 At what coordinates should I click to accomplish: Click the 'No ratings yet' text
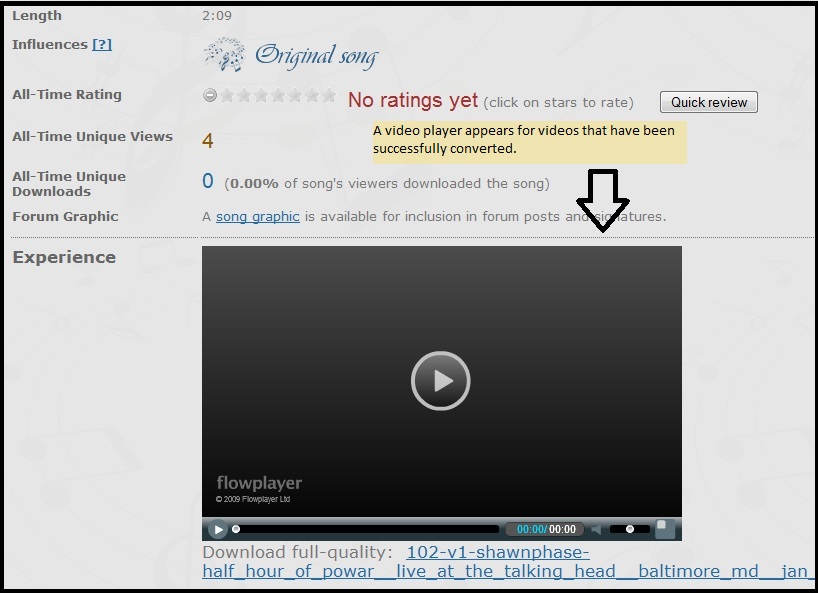(413, 100)
